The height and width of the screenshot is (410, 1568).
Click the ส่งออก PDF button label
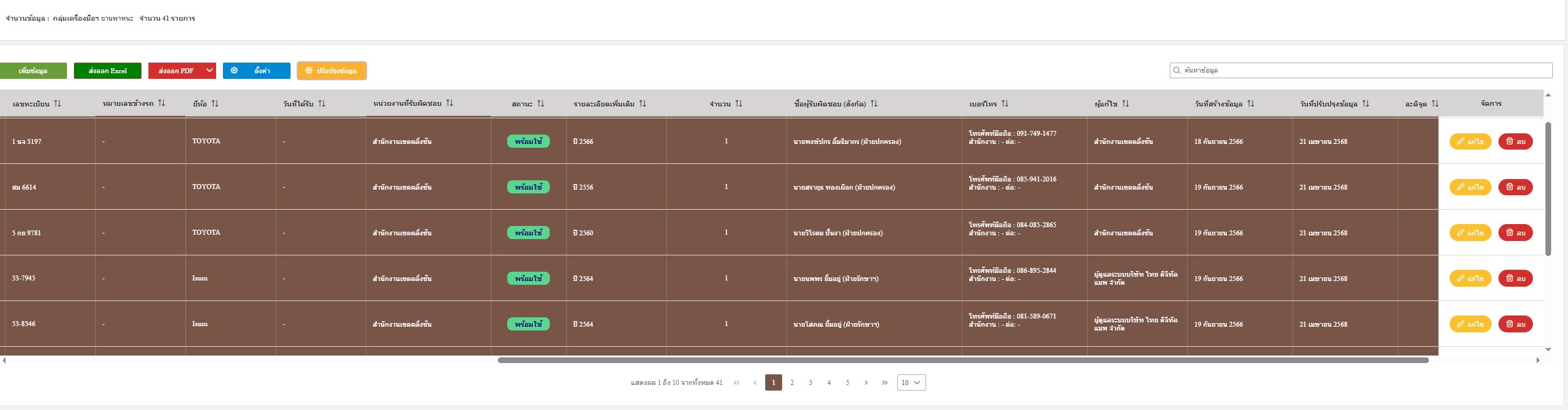click(x=176, y=71)
